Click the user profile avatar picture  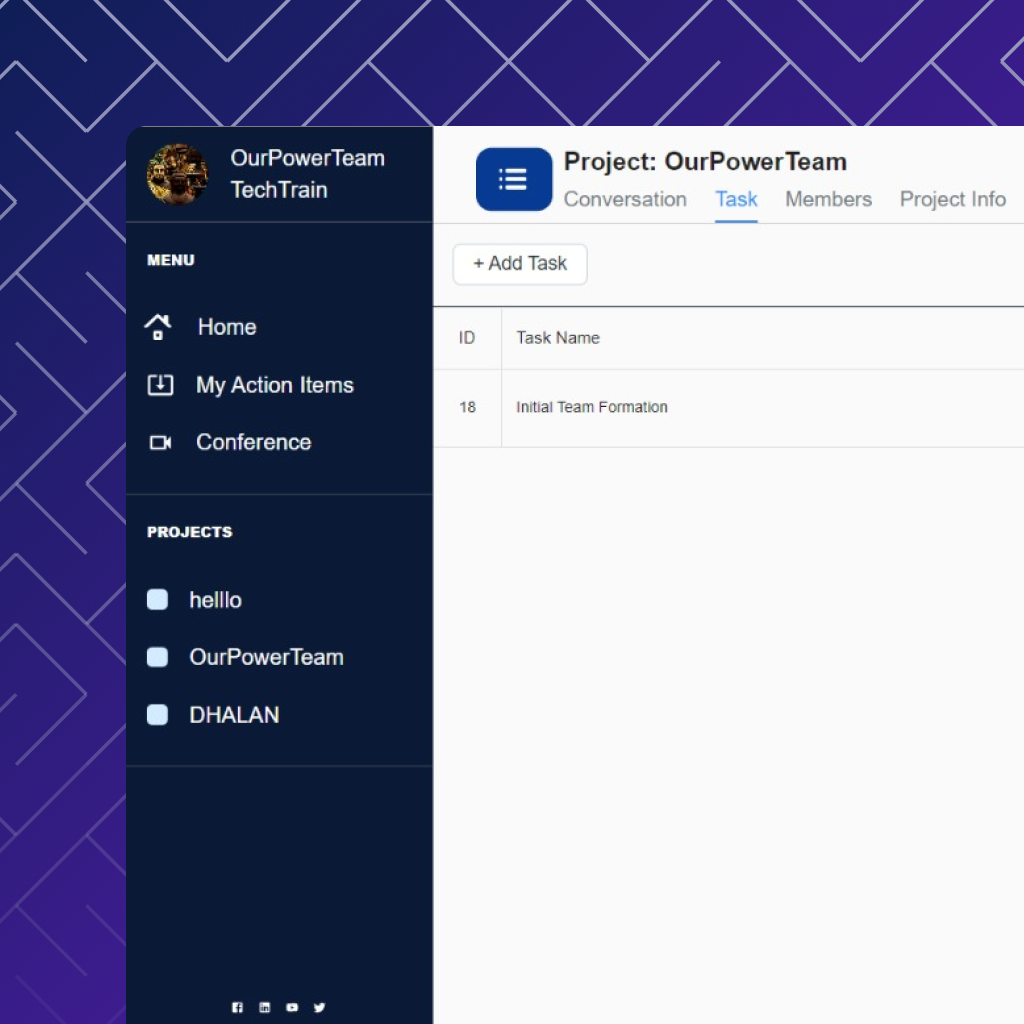[177, 174]
